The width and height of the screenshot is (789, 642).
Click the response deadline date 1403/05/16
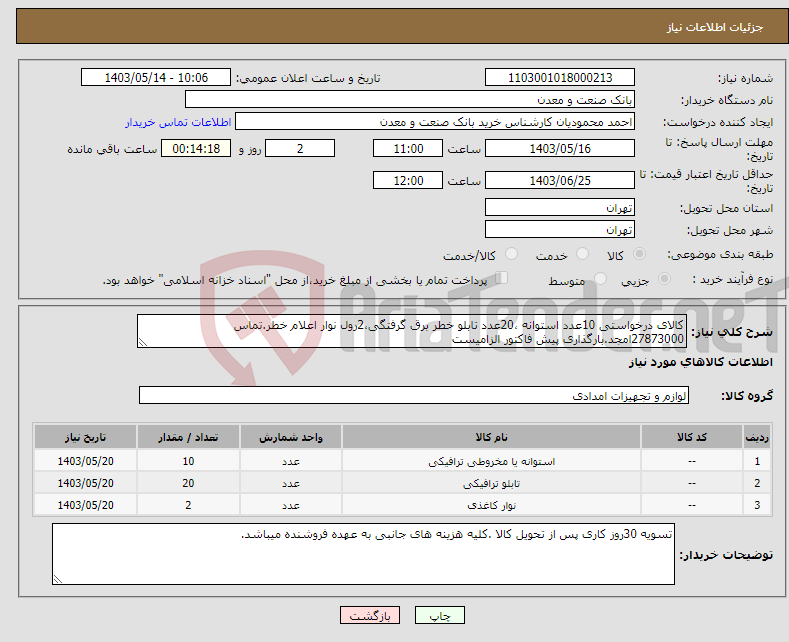[560, 148]
